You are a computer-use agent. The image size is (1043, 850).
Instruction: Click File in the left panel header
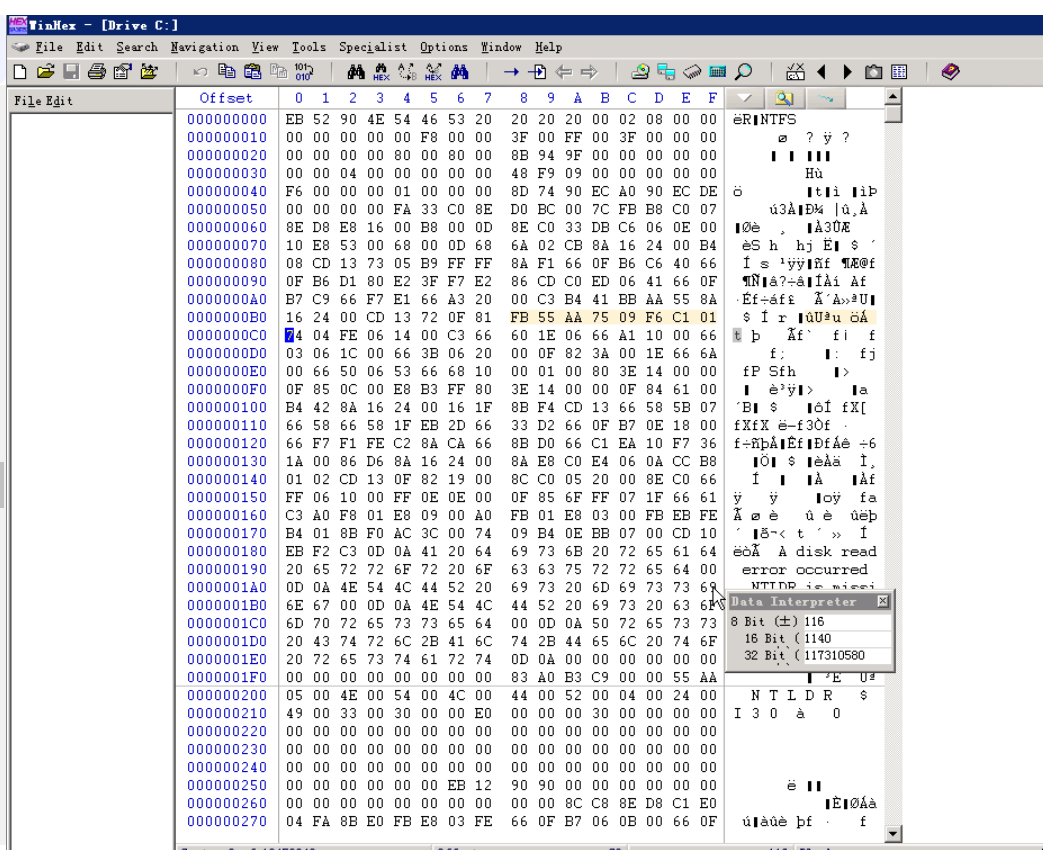click(x=27, y=101)
